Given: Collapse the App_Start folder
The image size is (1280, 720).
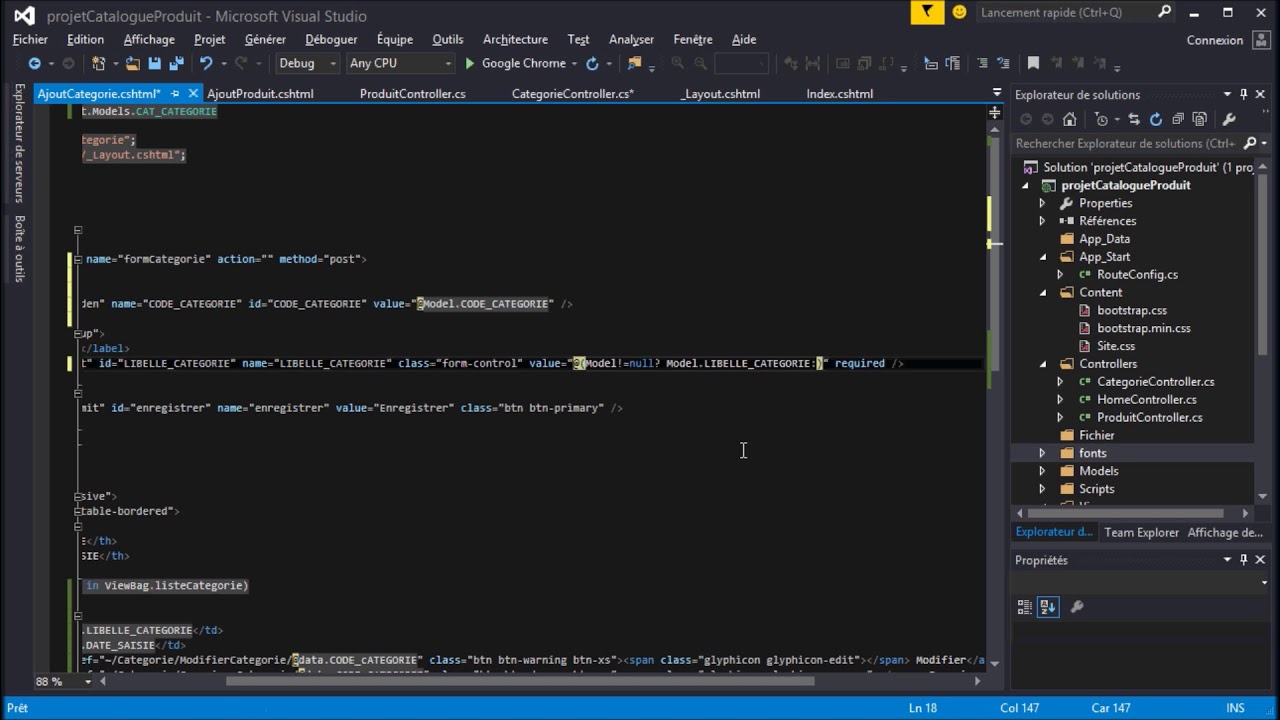Looking at the screenshot, I should (1042, 257).
